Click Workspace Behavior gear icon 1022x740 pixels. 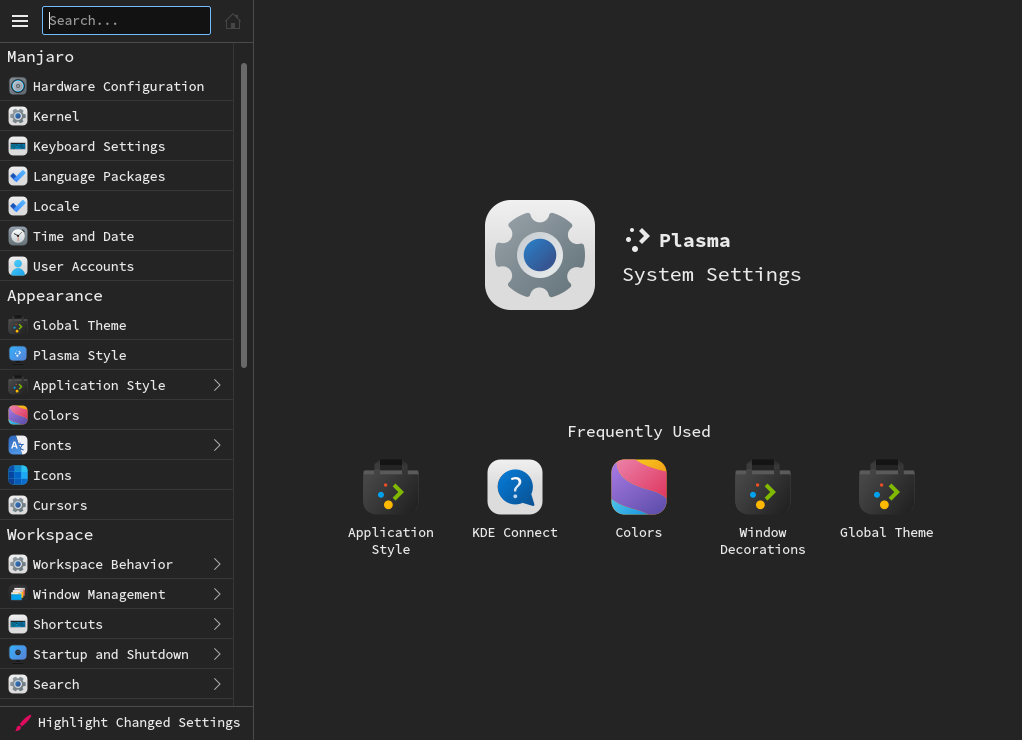pos(18,564)
